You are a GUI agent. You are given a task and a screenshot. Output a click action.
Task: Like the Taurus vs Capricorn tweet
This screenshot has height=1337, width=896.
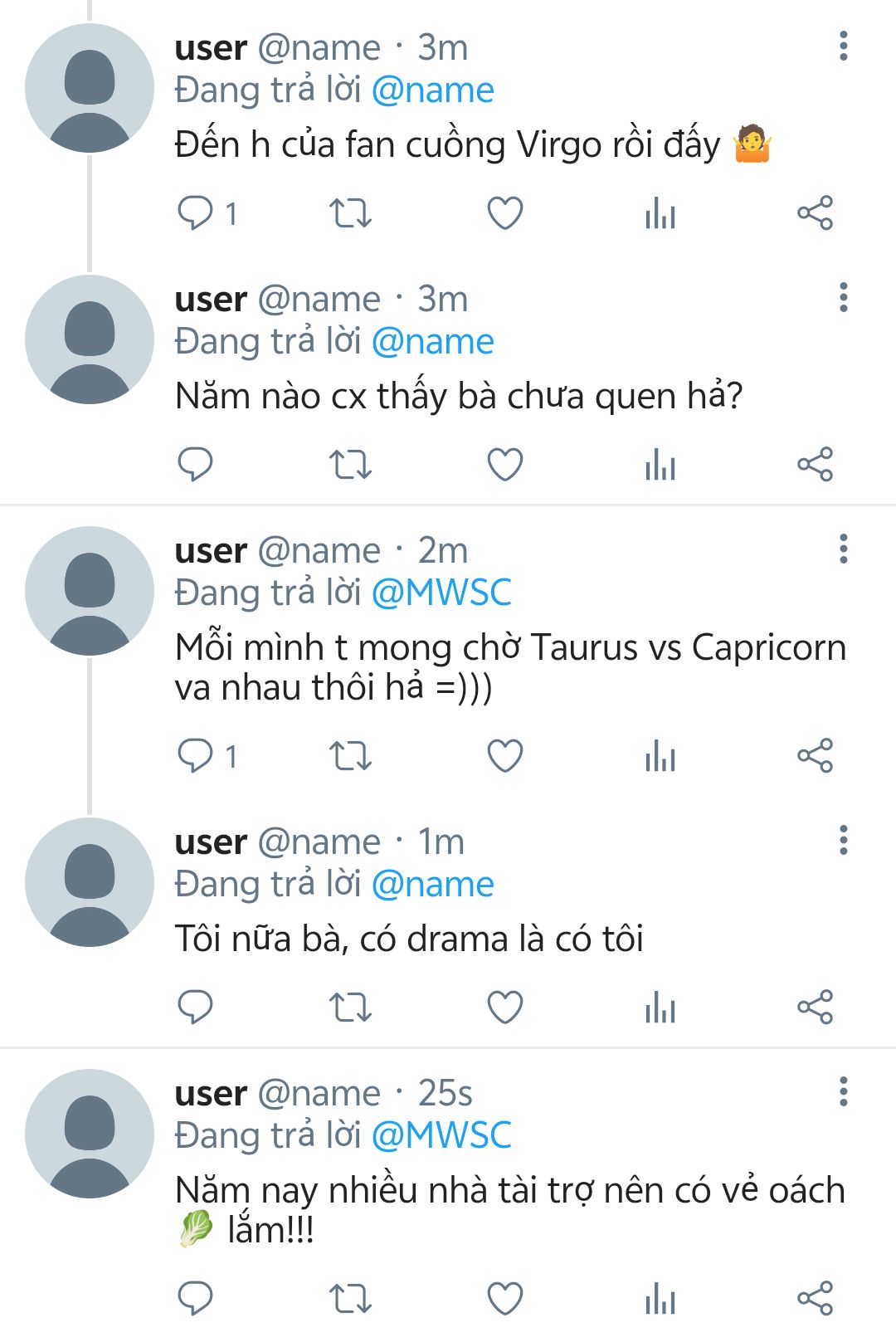pyautogui.click(x=504, y=756)
